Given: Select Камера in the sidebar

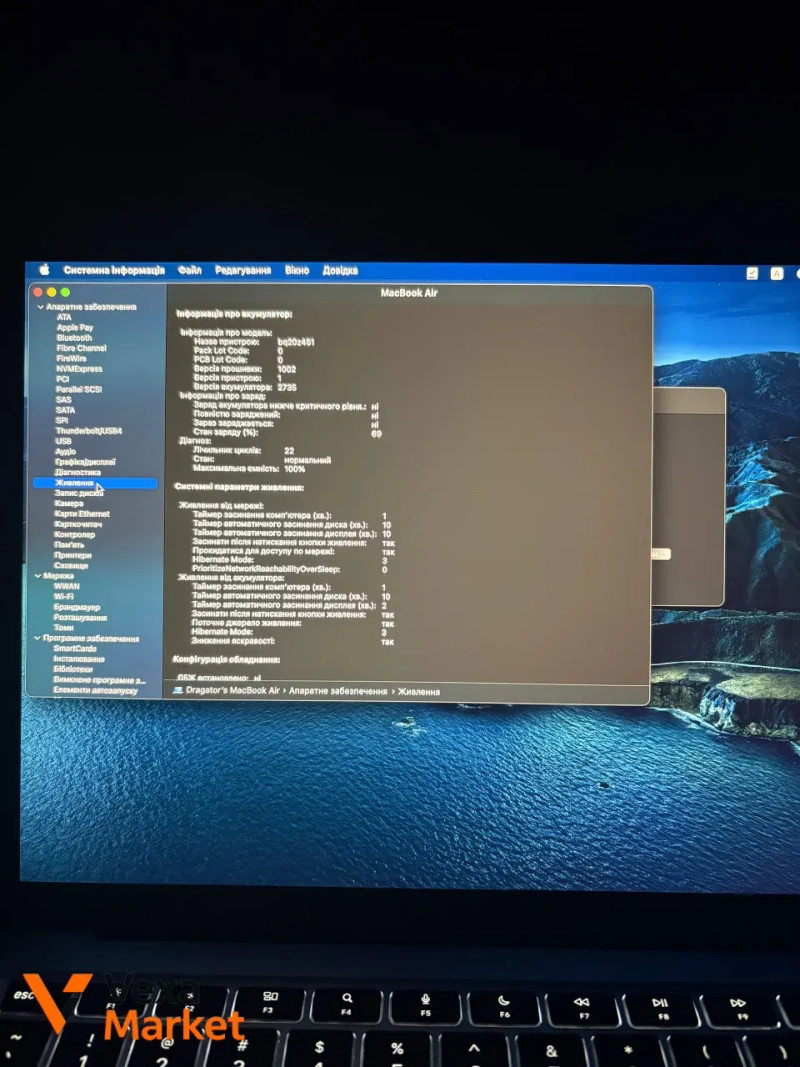Looking at the screenshot, I should click(69, 504).
